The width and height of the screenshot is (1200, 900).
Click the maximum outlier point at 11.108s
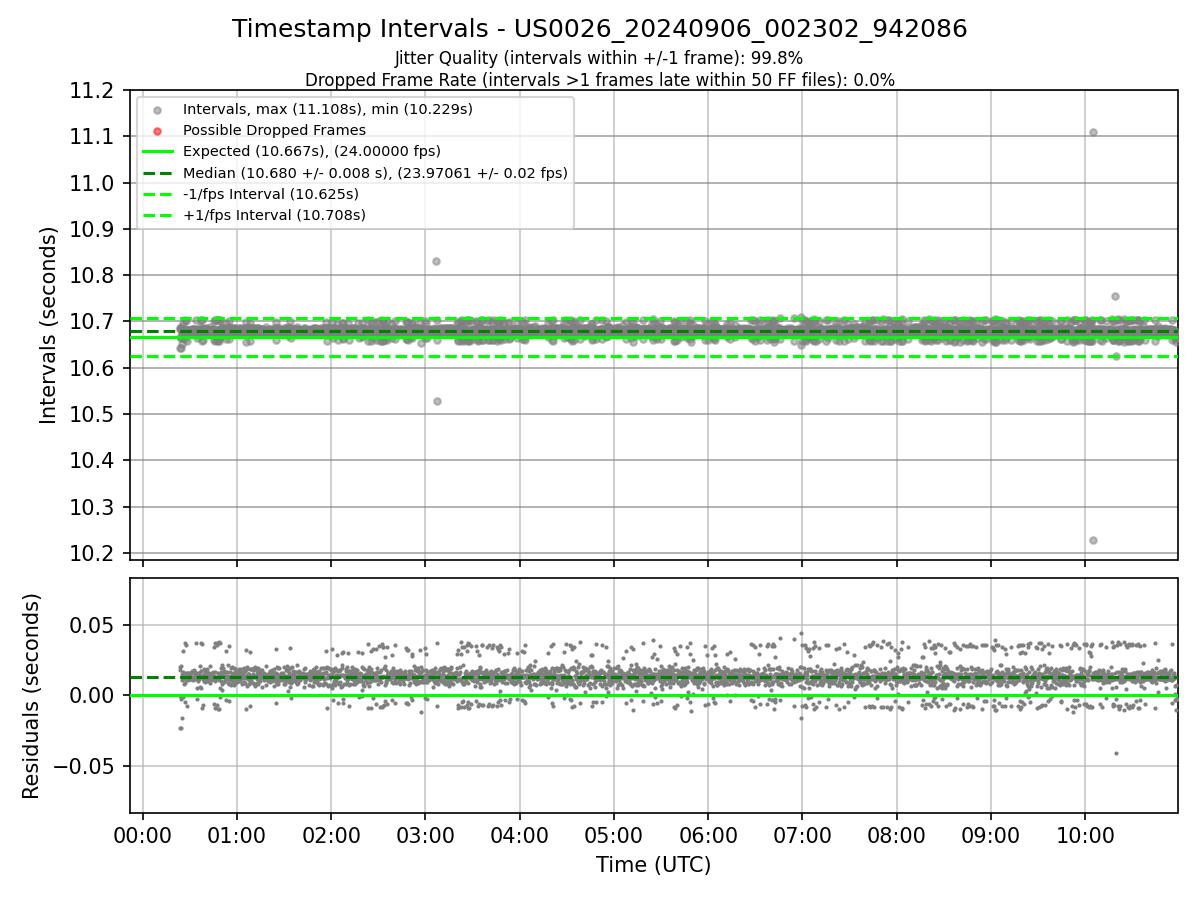(x=1093, y=132)
